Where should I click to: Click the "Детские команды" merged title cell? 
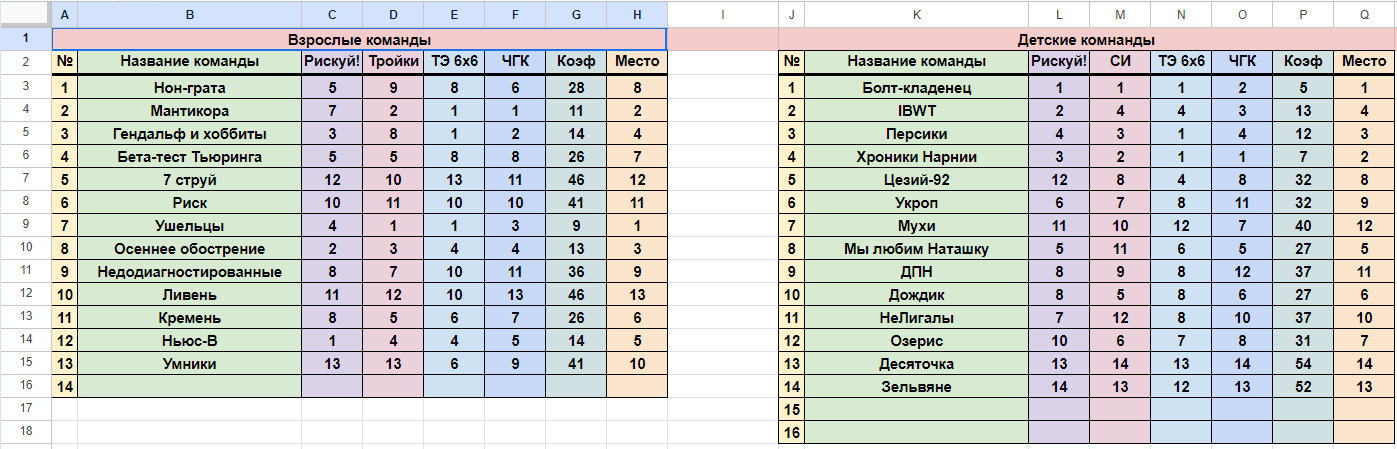[x=1085, y=39]
